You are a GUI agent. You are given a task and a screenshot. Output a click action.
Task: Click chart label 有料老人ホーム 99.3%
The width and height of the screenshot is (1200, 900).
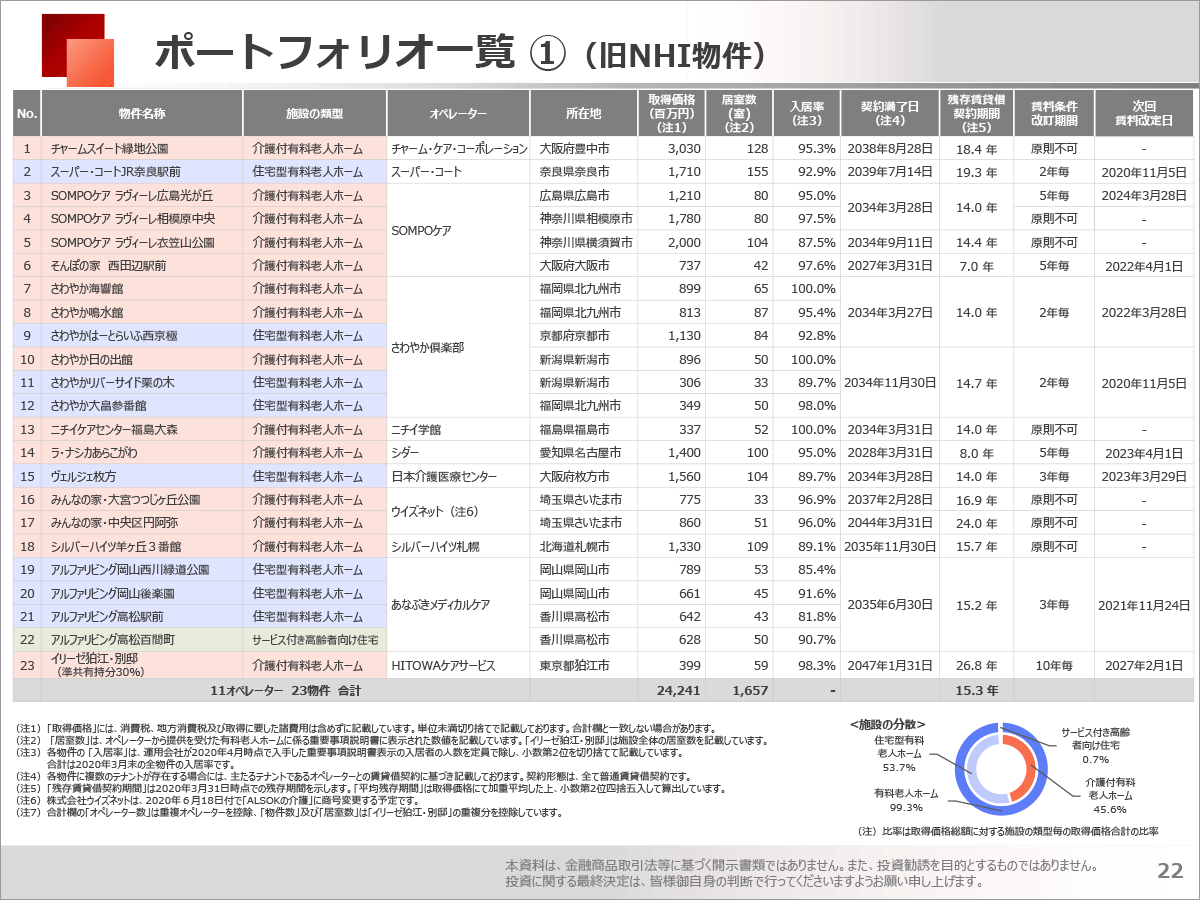click(907, 800)
